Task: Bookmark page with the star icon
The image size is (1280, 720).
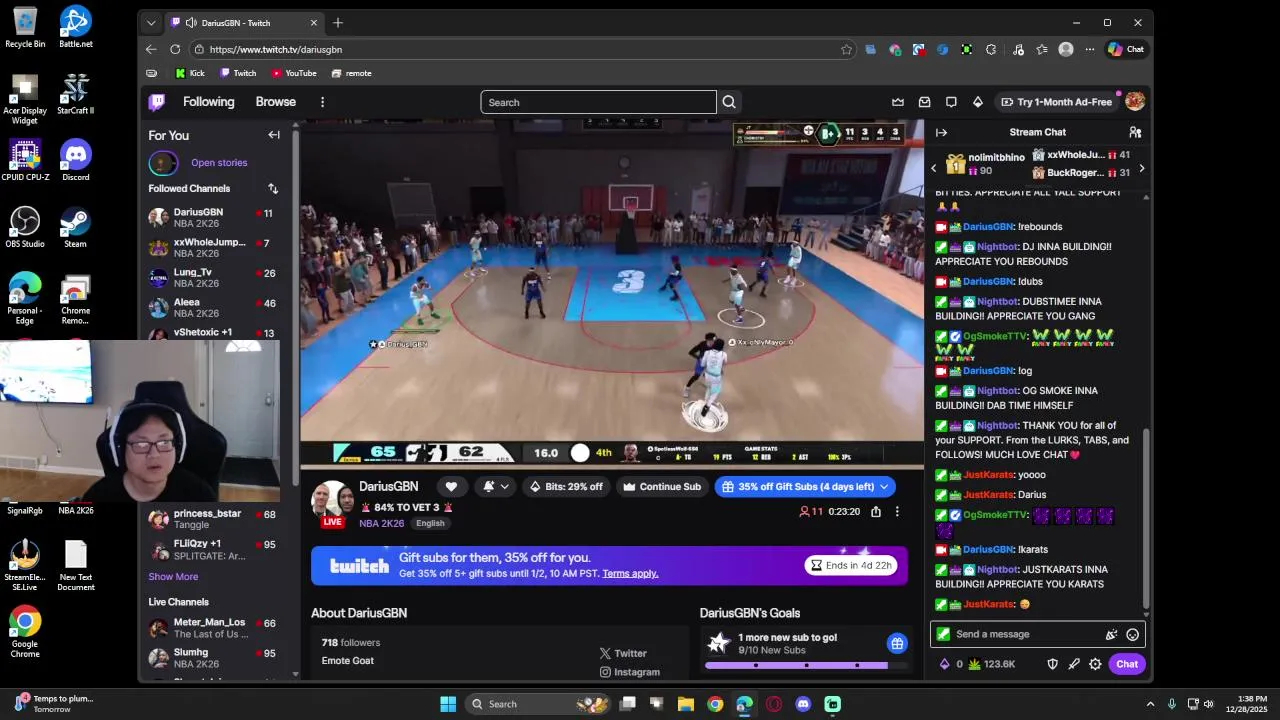Action: pos(846,49)
